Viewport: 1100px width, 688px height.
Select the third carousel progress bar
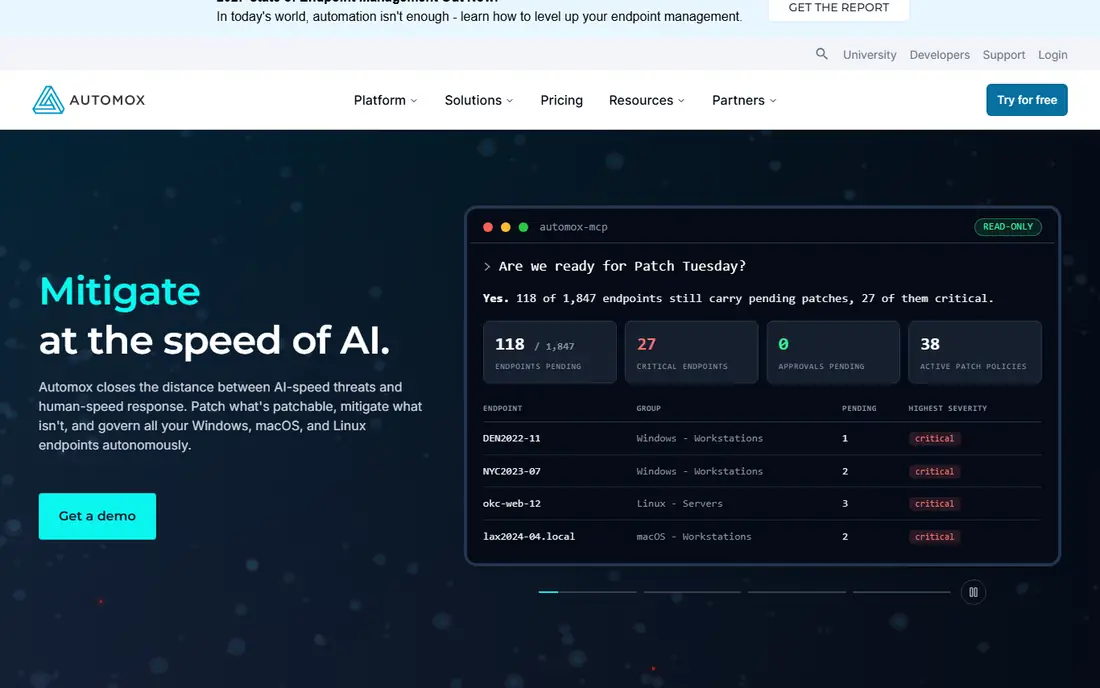(796, 592)
